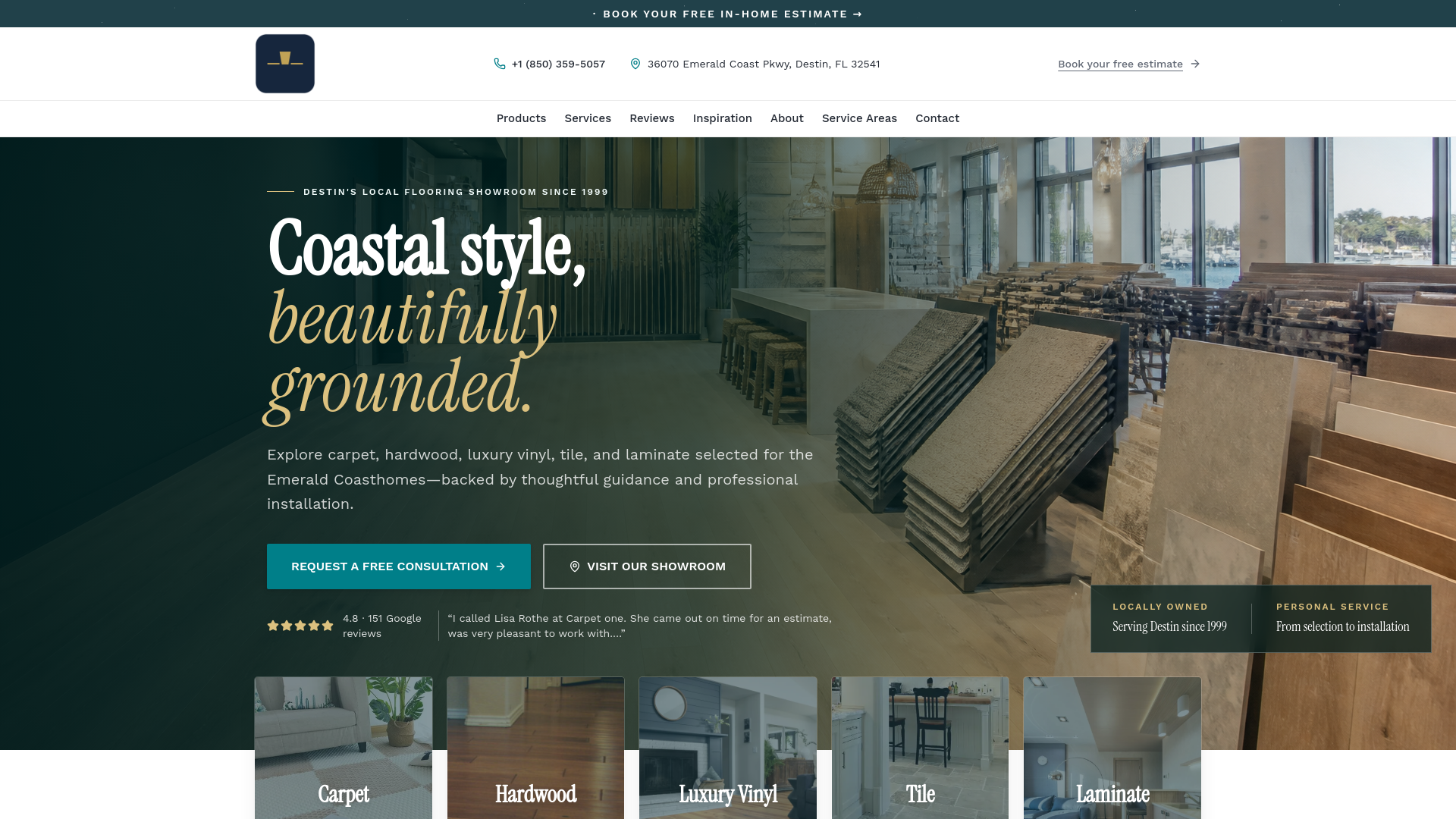Click the 4.8 · 151 Google reviews text
Image resolution: width=1456 pixels, height=819 pixels.
click(382, 626)
